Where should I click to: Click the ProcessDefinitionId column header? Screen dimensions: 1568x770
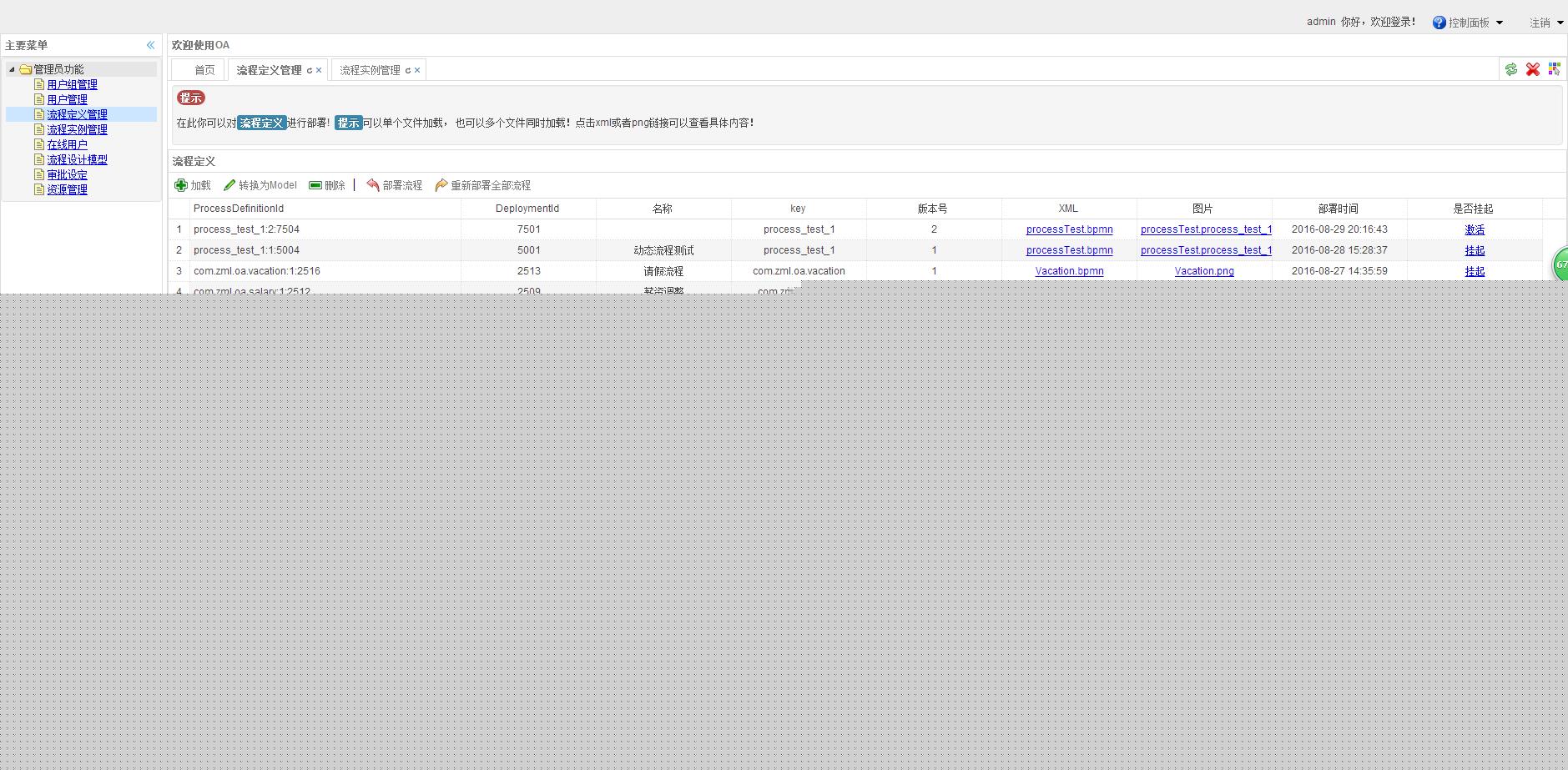[x=325, y=209]
